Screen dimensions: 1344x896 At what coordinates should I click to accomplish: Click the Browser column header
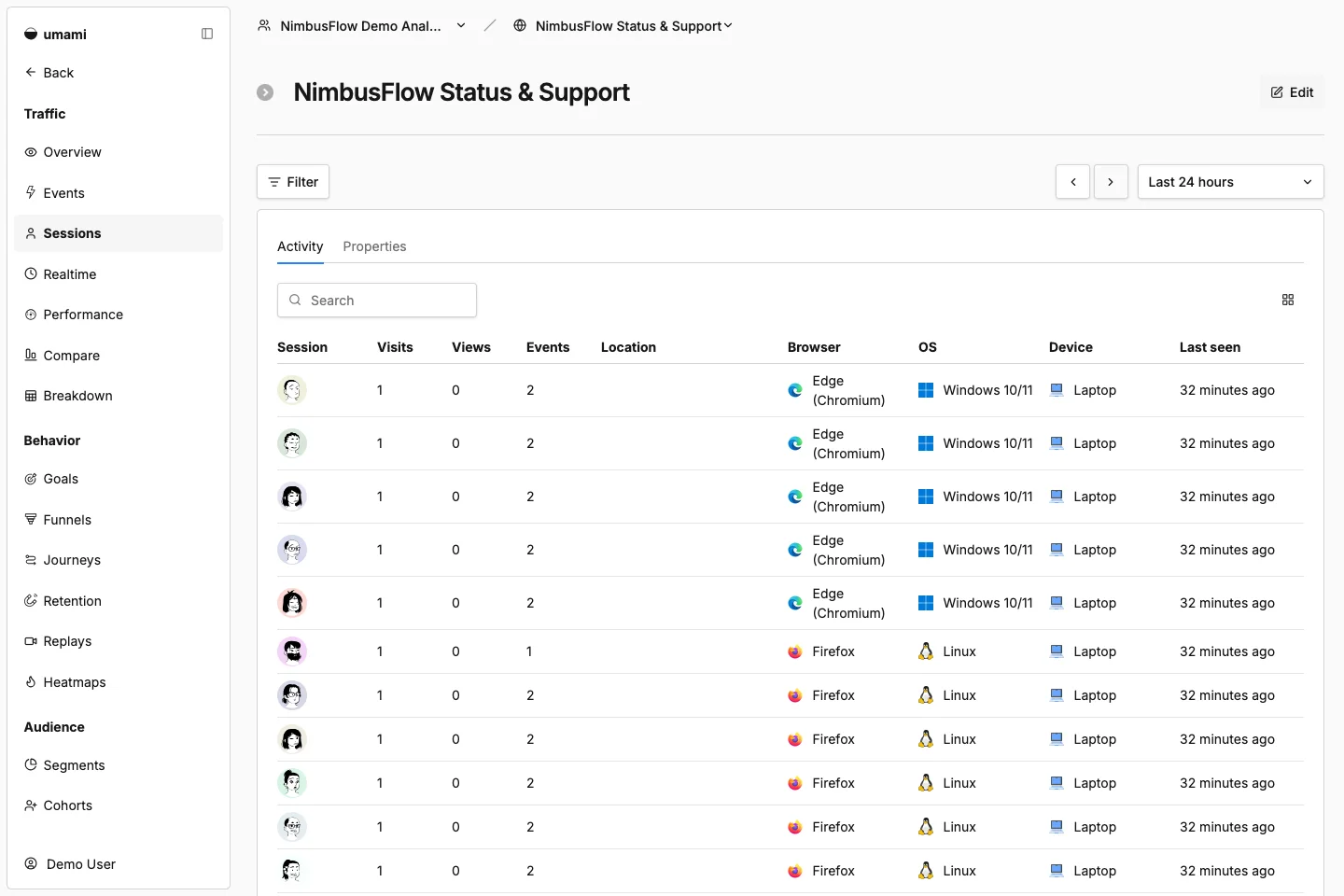pyautogui.click(x=814, y=347)
